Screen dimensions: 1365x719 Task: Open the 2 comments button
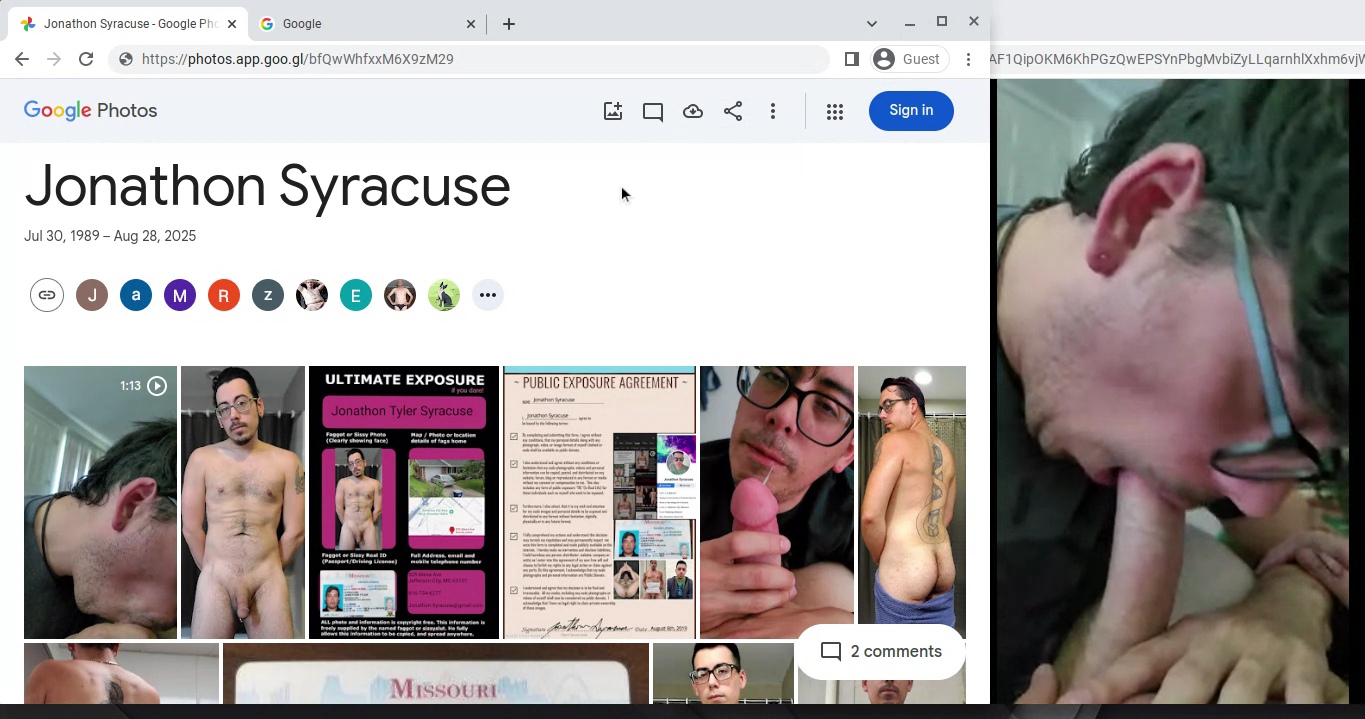[x=881, y=651]
